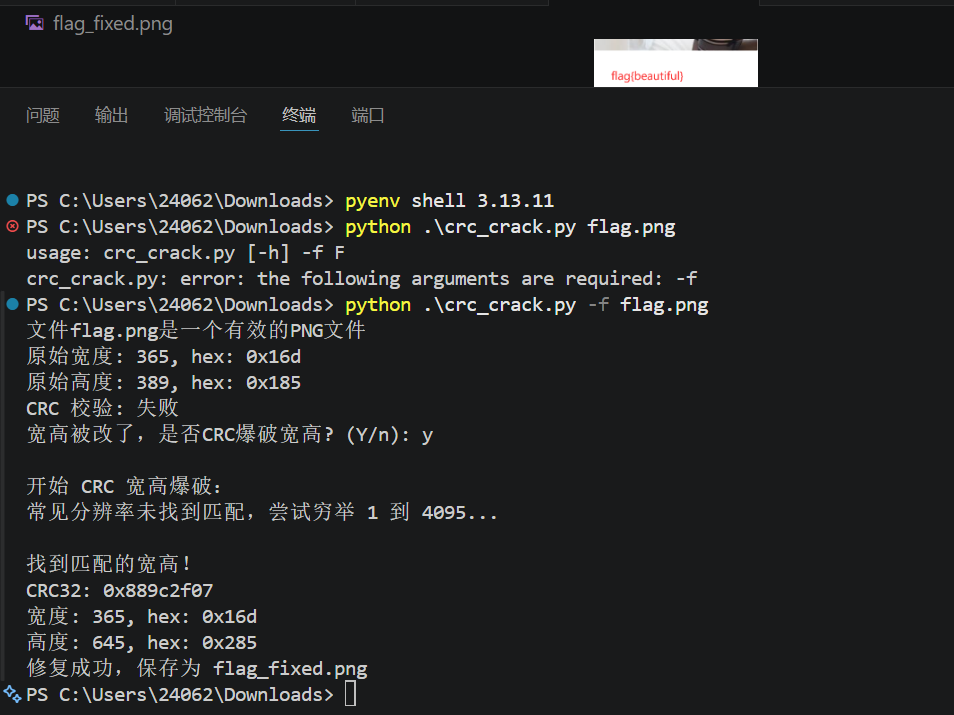Viewport: 954px width, 715px height.
Task: Click the '找到匹配的宽高!' line
Action: pos(108,564)
